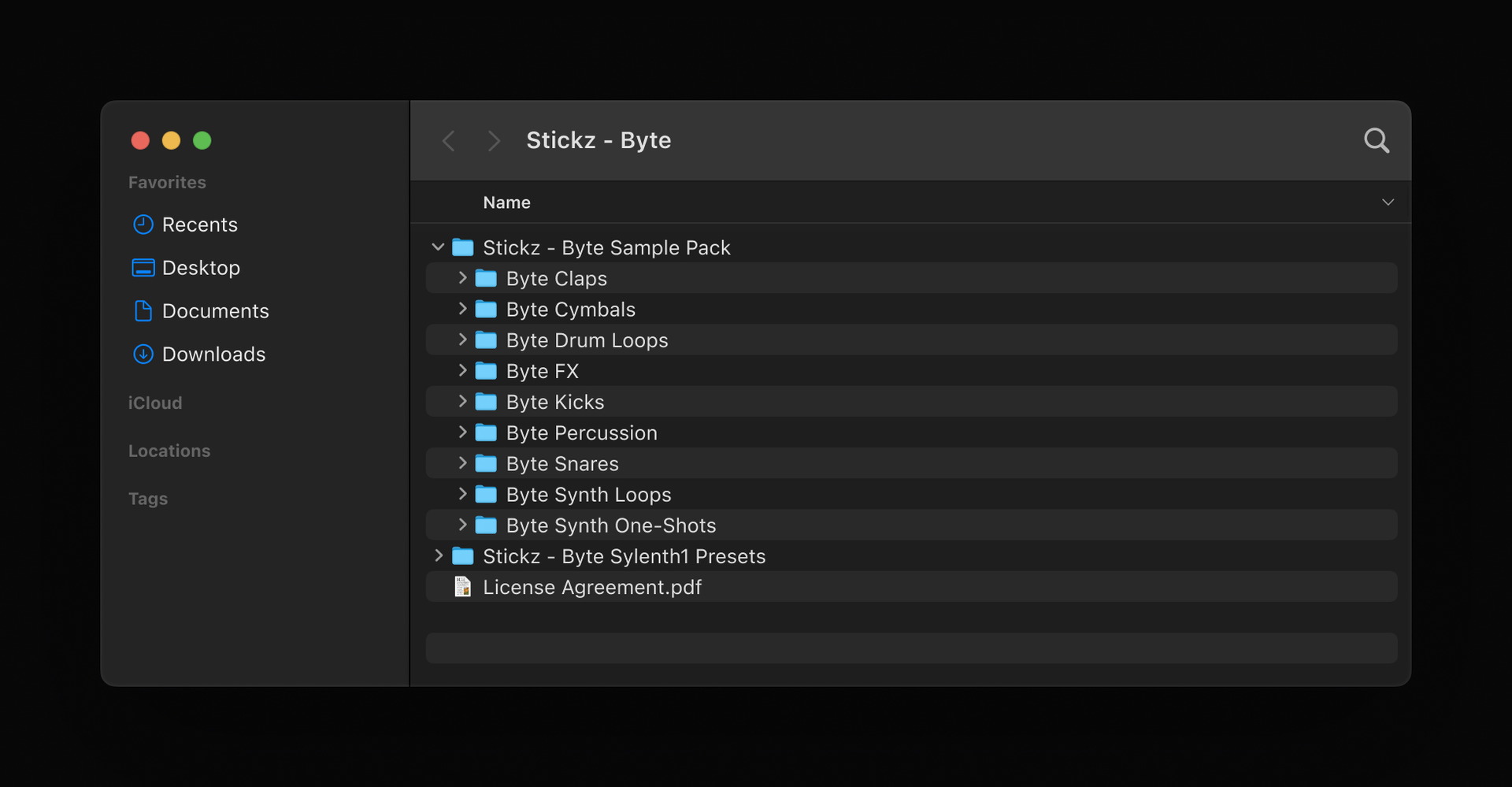This screenshot has height=787, width=1512.
Task: Click the License Agreement.pdf document icon
Action: click(x=462, y=586)
